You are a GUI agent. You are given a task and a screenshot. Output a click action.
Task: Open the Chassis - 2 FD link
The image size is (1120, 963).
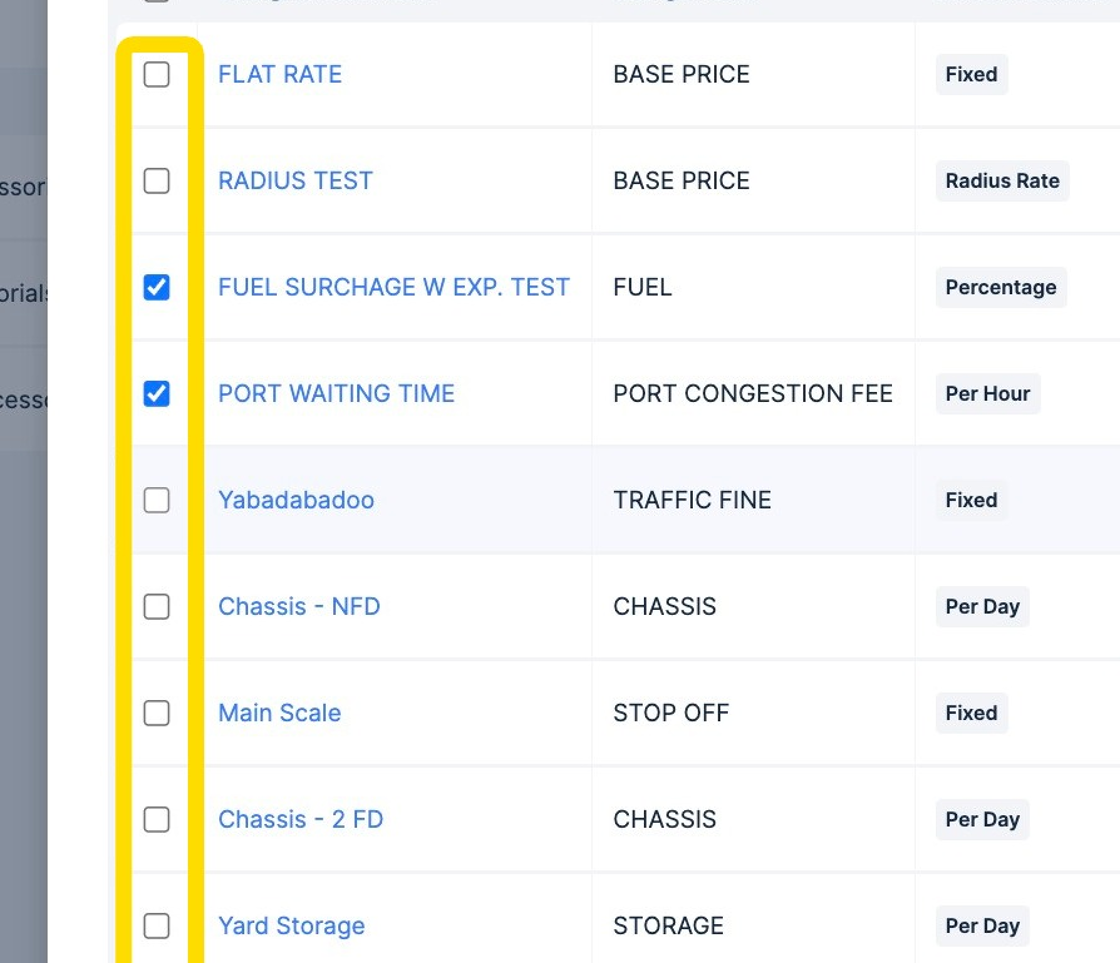[x=301, y=819]
